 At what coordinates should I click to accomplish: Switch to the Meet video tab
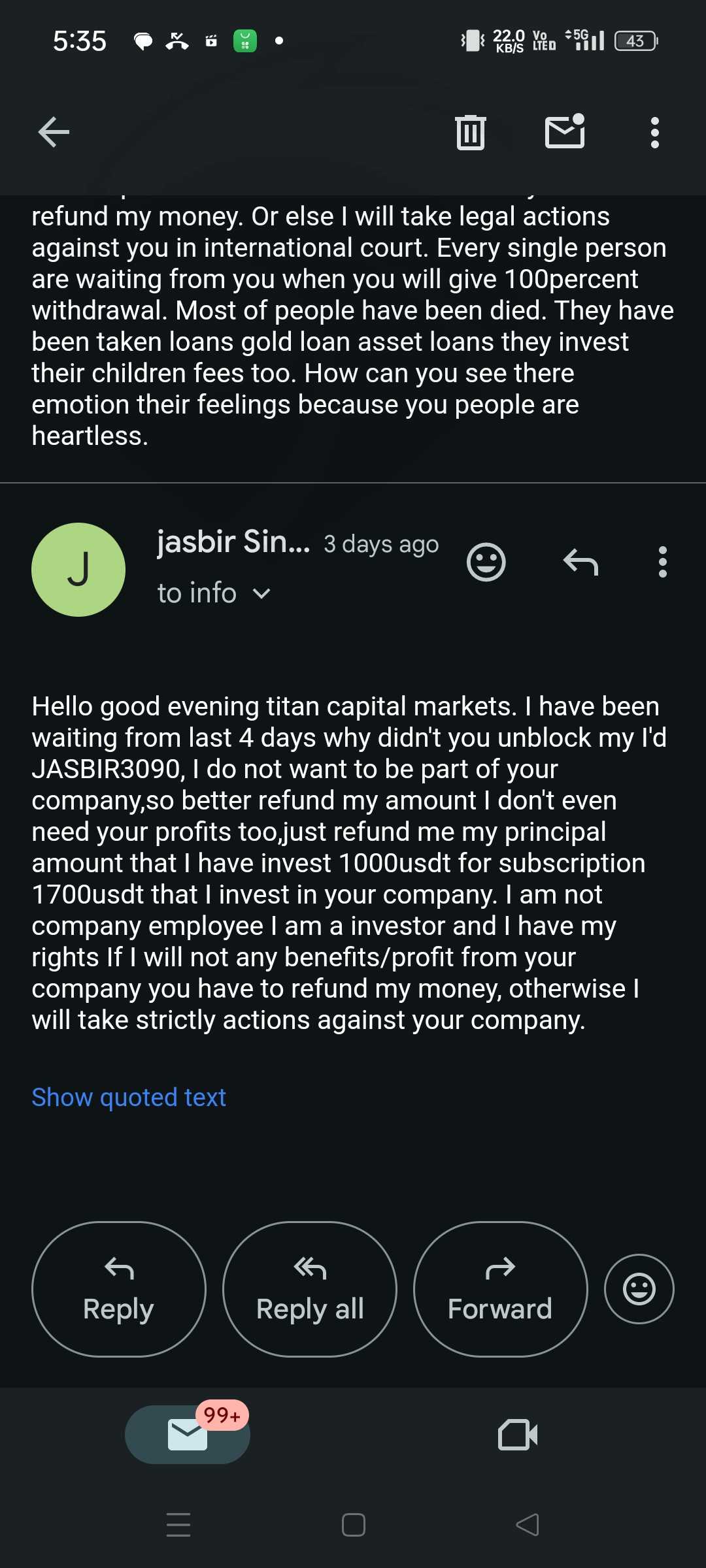(x=518, y=1435)
